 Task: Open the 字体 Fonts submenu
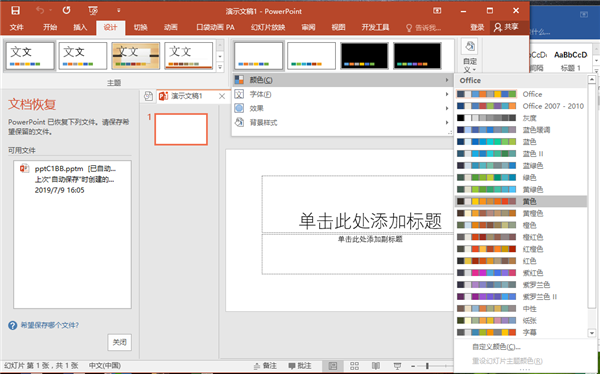[x=342, y=94]
